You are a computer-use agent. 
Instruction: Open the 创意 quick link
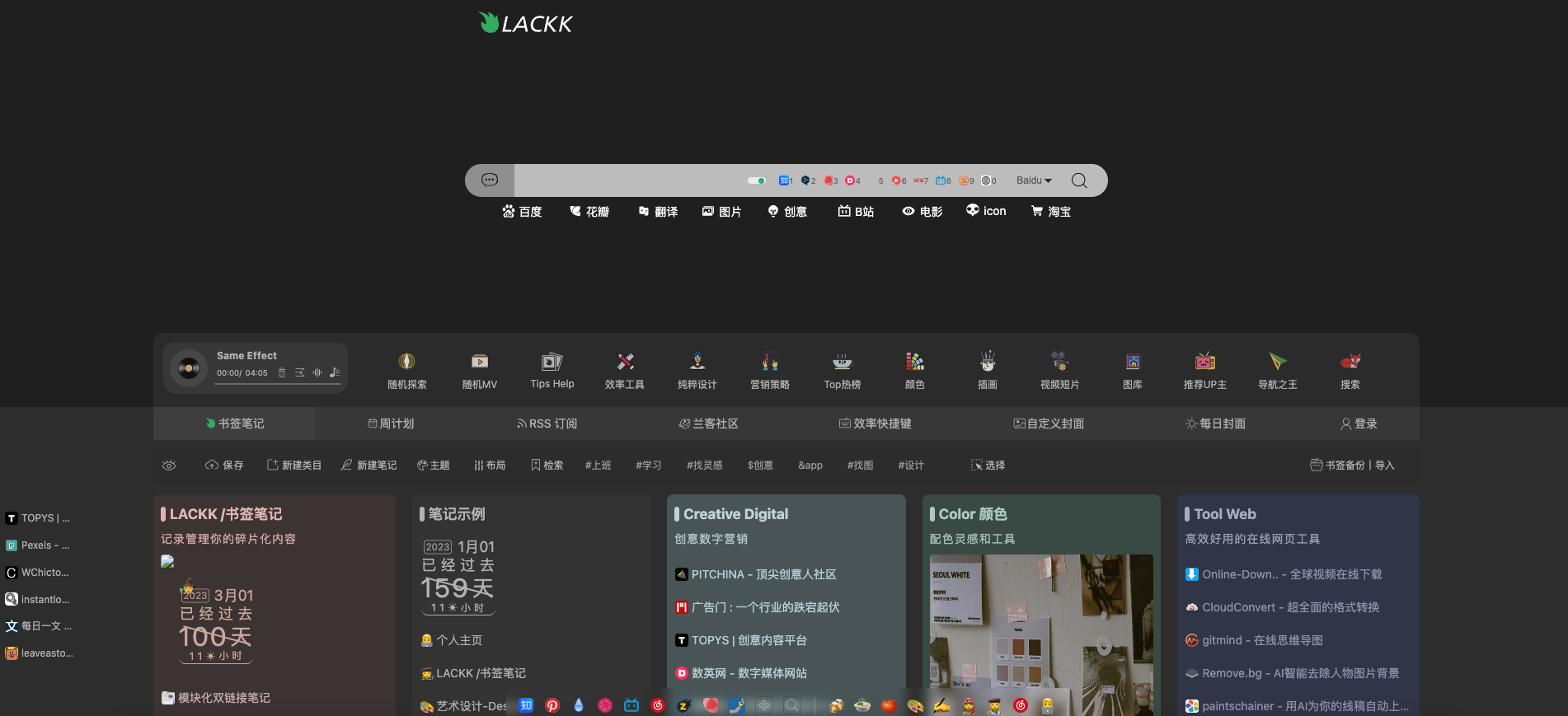pos(787,212)
